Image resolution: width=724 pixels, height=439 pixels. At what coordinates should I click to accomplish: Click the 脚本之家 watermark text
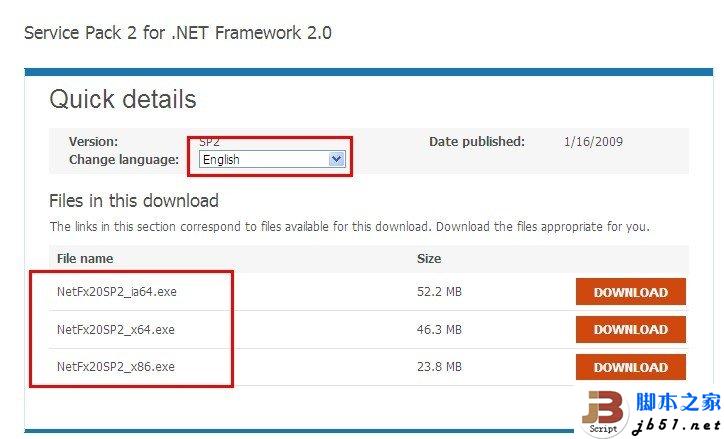coord(678,403)
